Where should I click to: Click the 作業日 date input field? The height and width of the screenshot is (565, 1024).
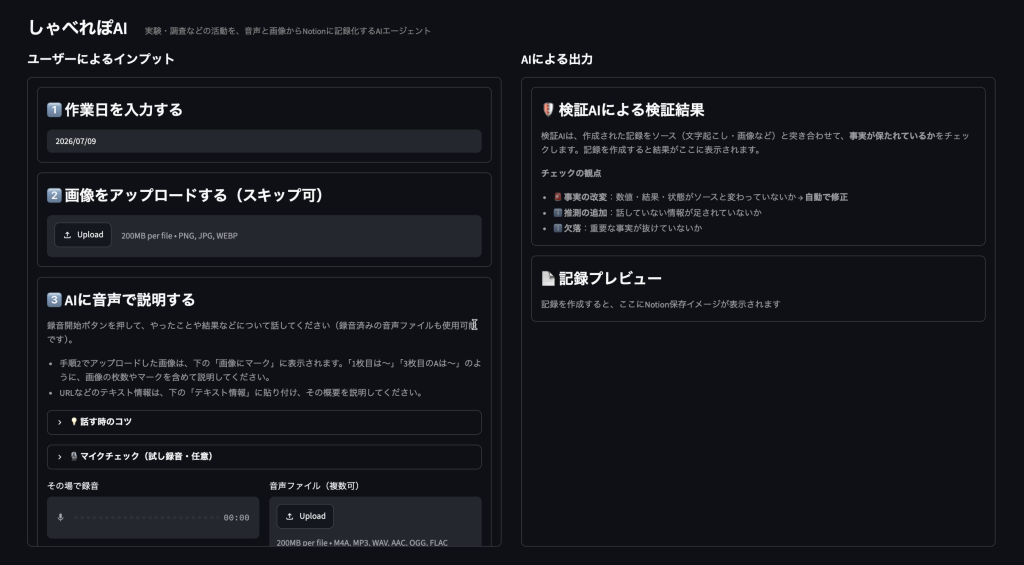pos(264,141)
